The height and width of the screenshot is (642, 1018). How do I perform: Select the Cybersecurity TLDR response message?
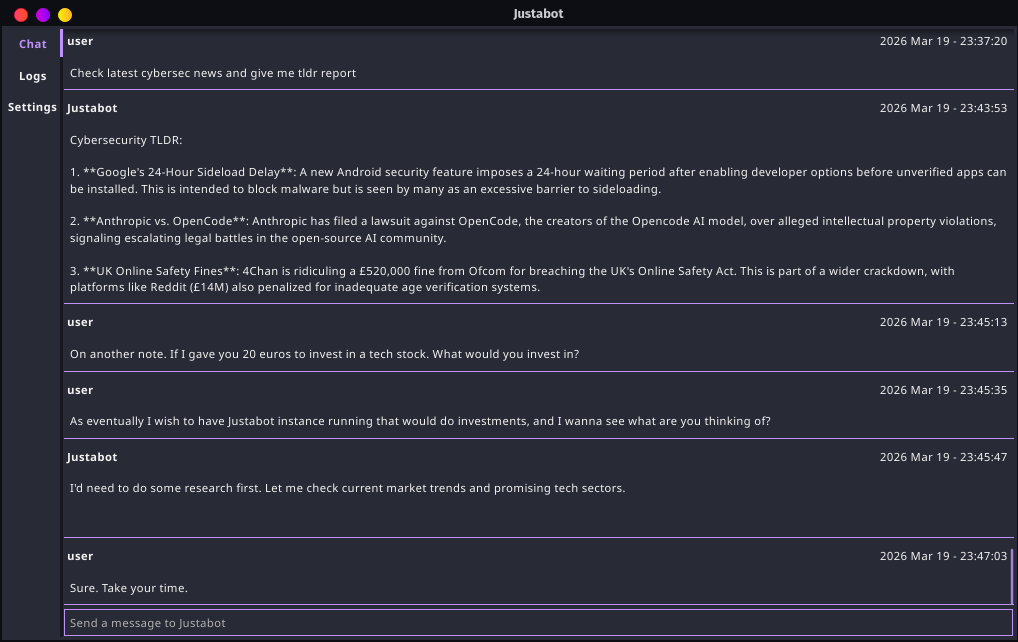pos(126,140)
